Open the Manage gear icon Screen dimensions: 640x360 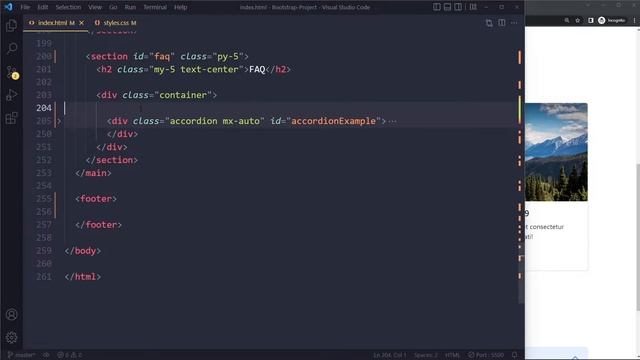coord(11,337)
